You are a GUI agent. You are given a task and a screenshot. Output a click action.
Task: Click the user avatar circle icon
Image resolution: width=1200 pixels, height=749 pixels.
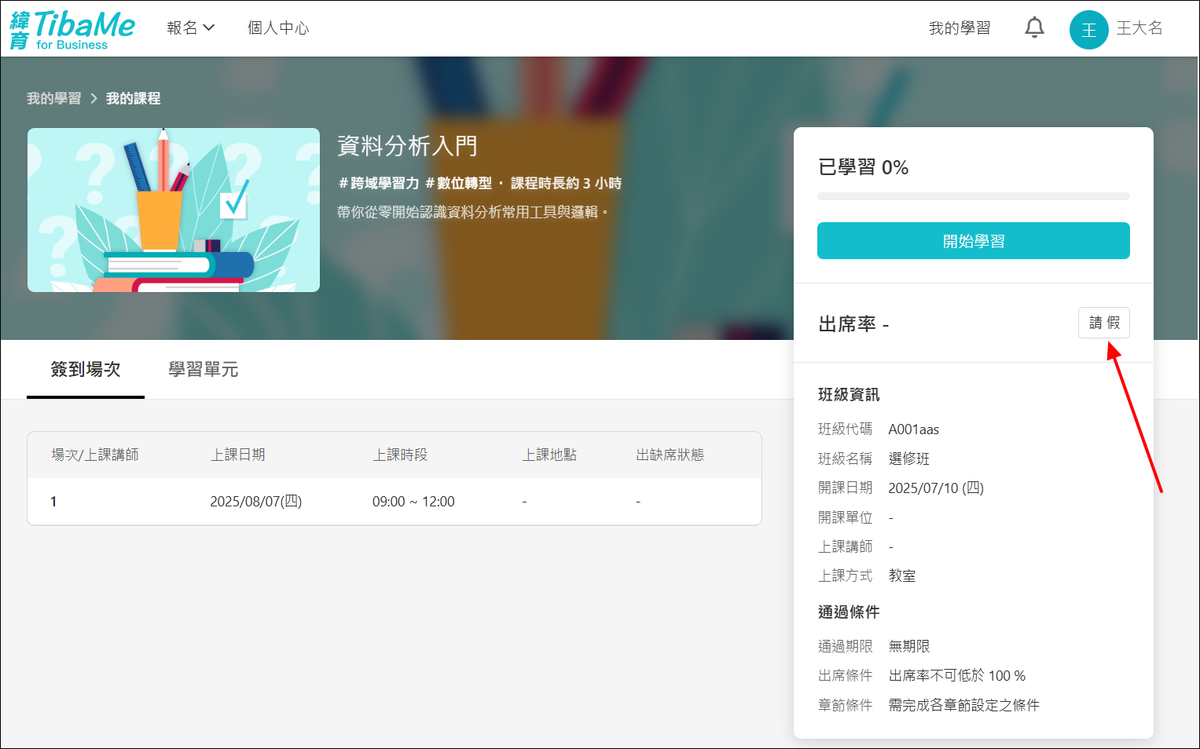point(1089,29)
